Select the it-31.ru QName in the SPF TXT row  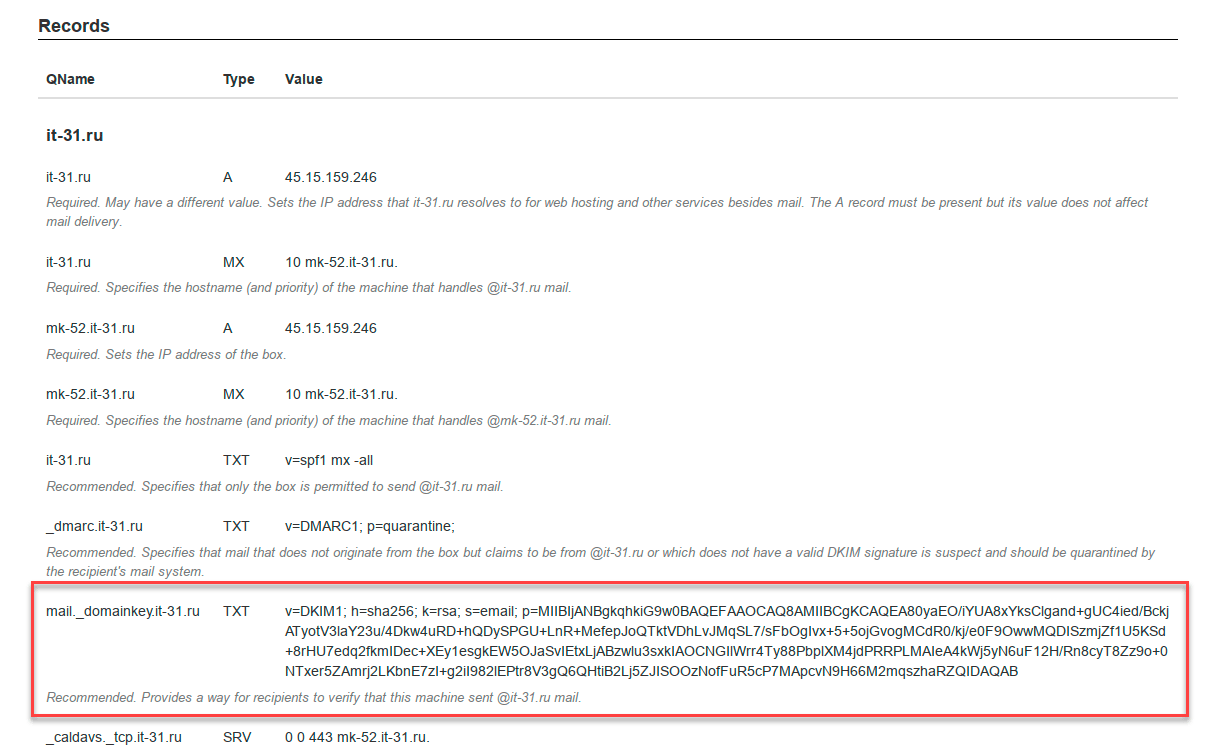[x=68, y=460]
